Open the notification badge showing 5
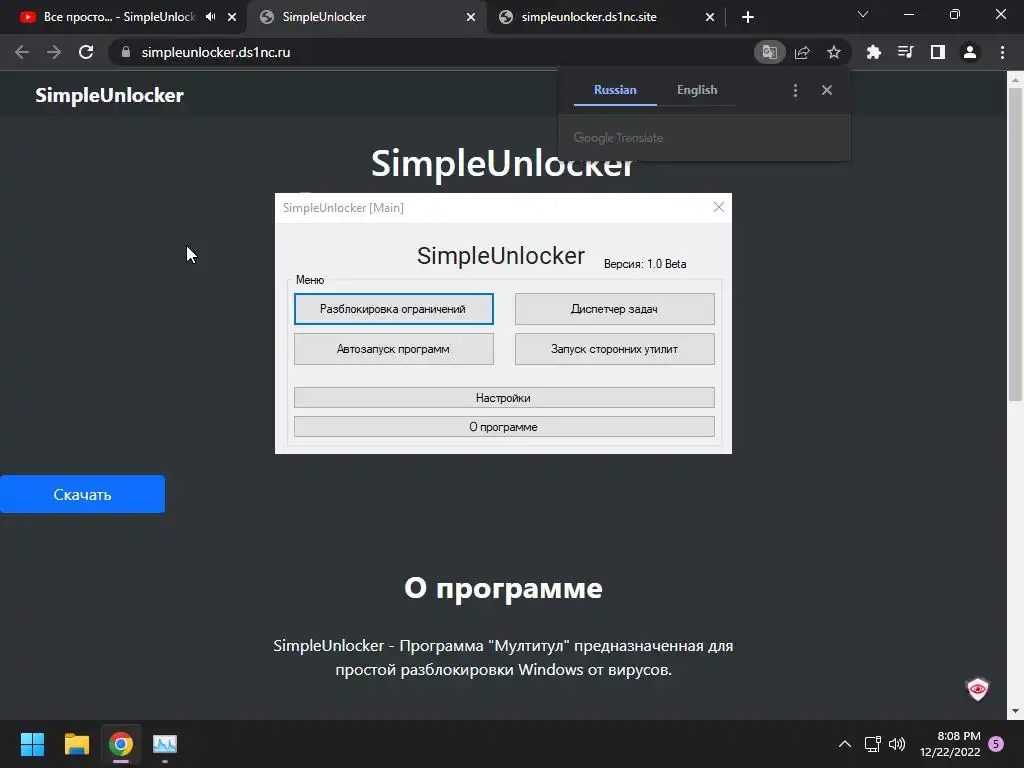Viewport: 1024px width, 768px height. tap(996, 744)
